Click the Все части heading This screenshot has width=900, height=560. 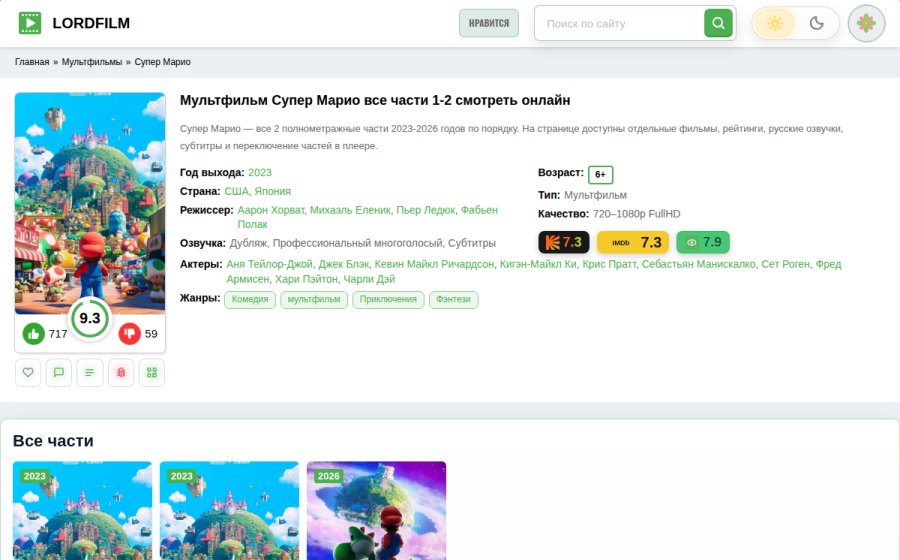[53, 441]
